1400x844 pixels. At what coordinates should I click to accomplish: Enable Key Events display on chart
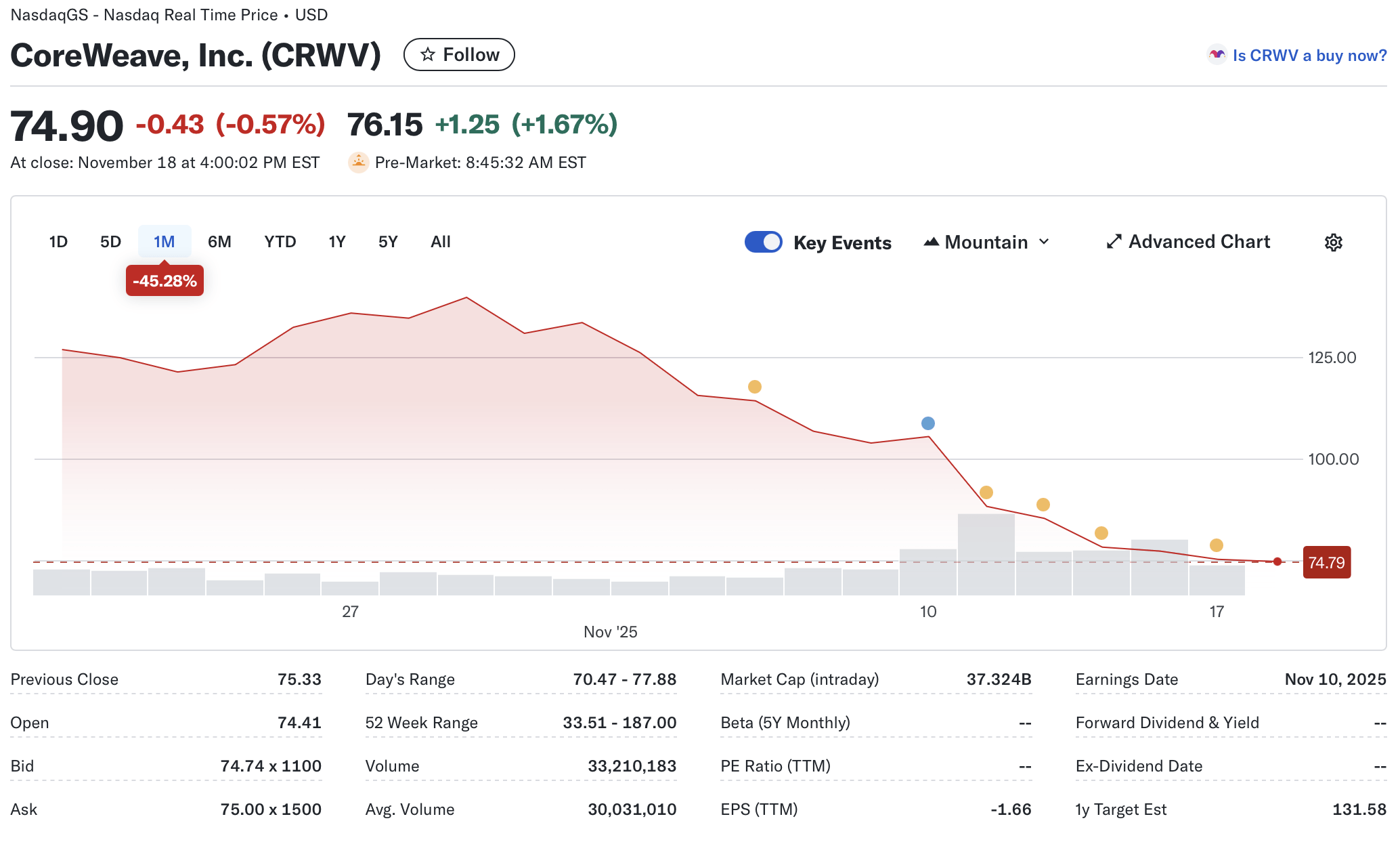click(x=763, y=241)
